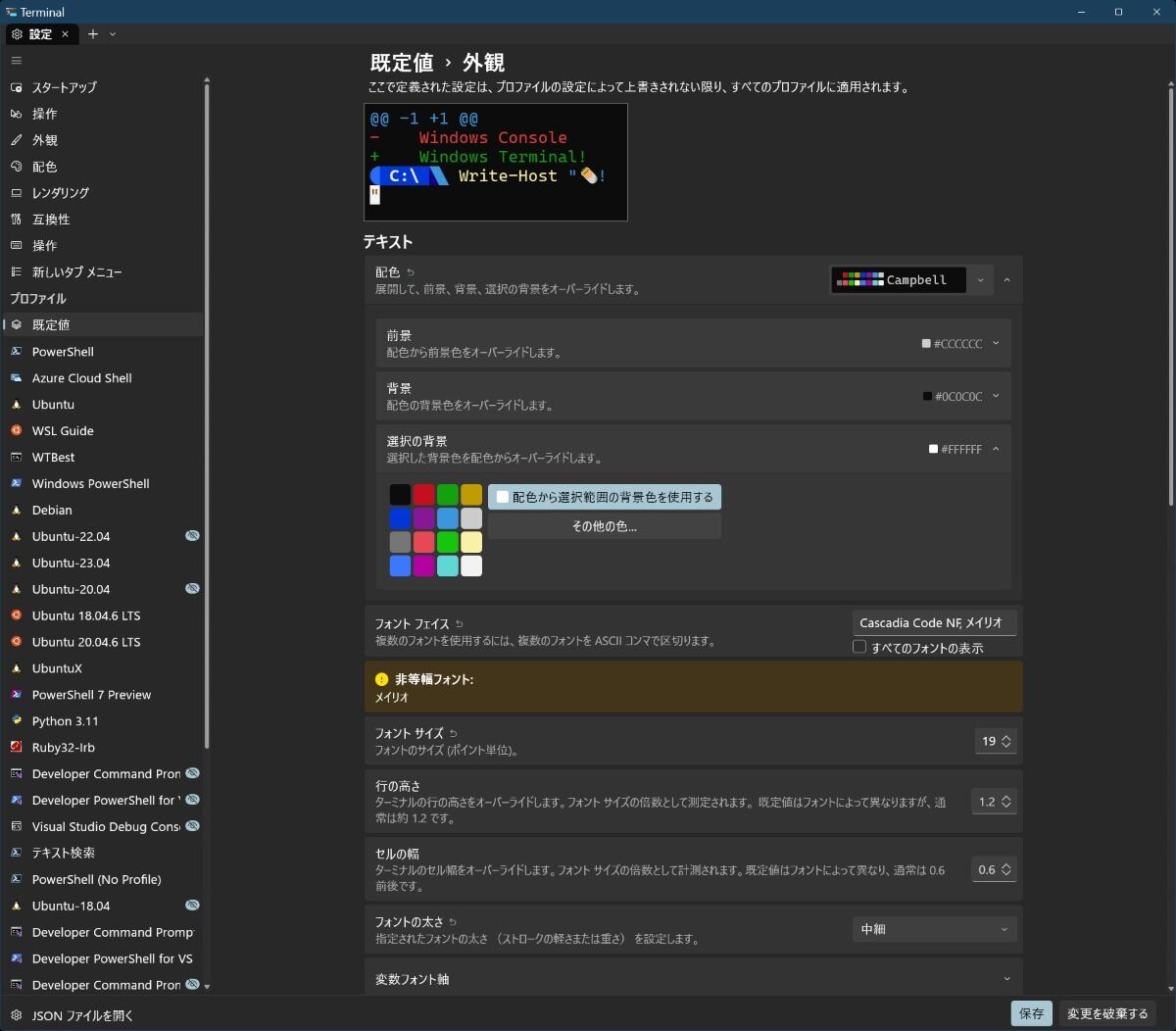Click hidden eye icon on Ubuntu-22.04

pyautogui.click(x=192, y=536)
